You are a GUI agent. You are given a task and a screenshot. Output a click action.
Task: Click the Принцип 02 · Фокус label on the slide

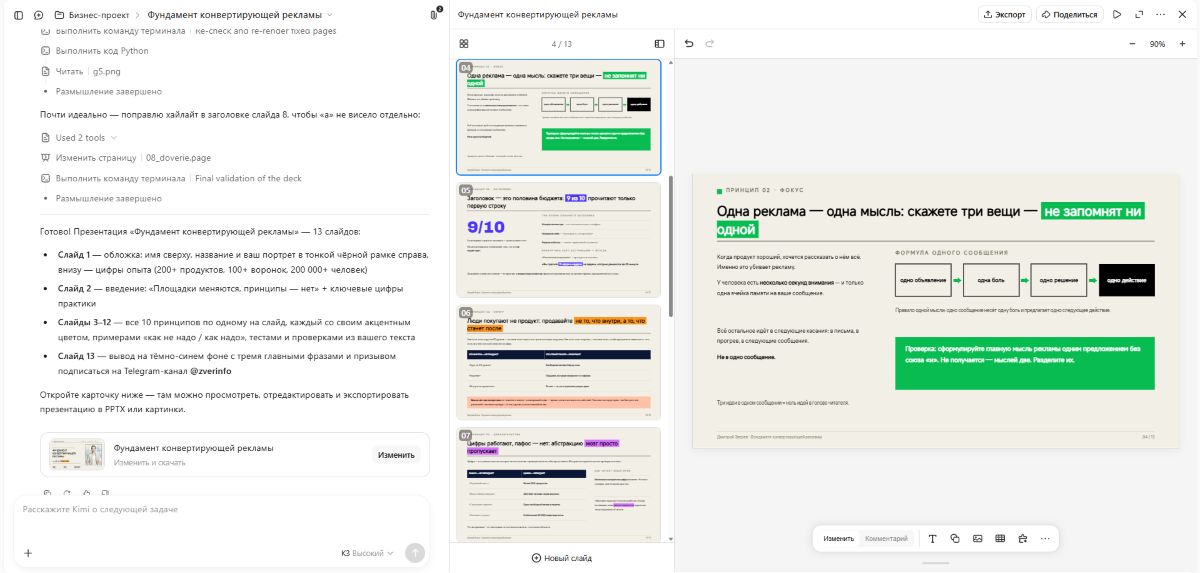click(x=764, y=190)
